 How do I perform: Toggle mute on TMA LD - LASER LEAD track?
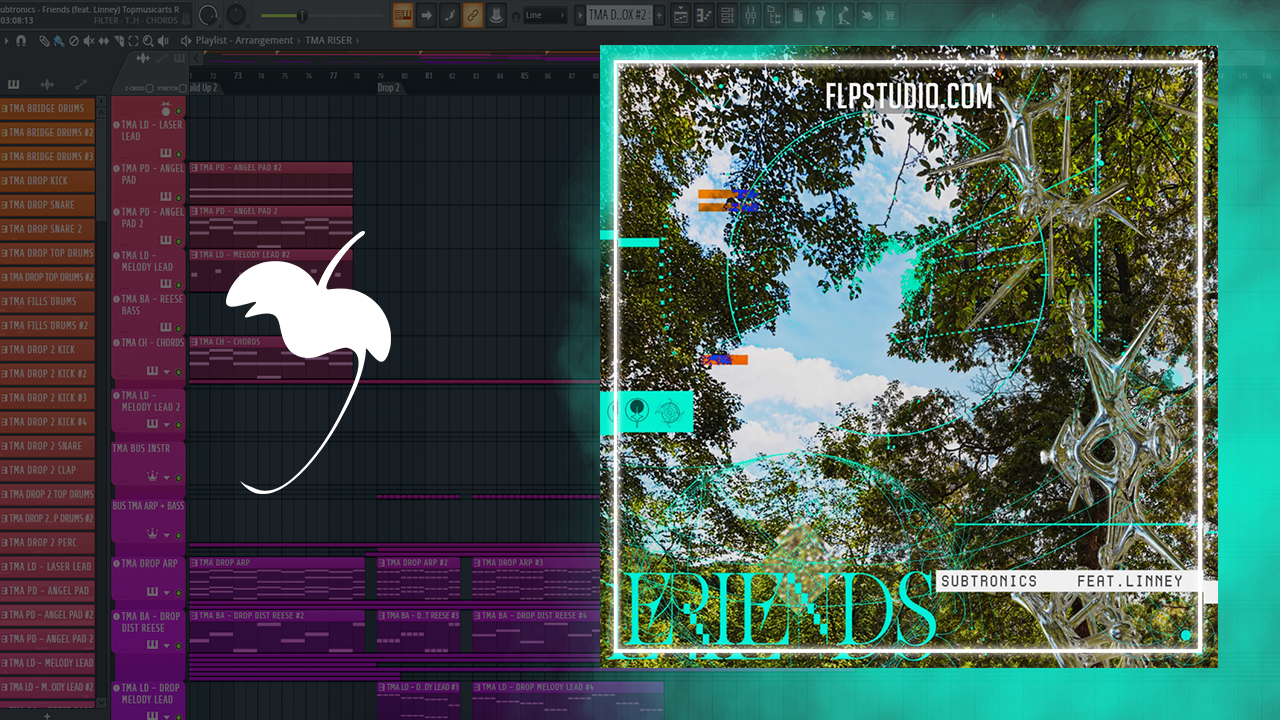coord(179,154)
